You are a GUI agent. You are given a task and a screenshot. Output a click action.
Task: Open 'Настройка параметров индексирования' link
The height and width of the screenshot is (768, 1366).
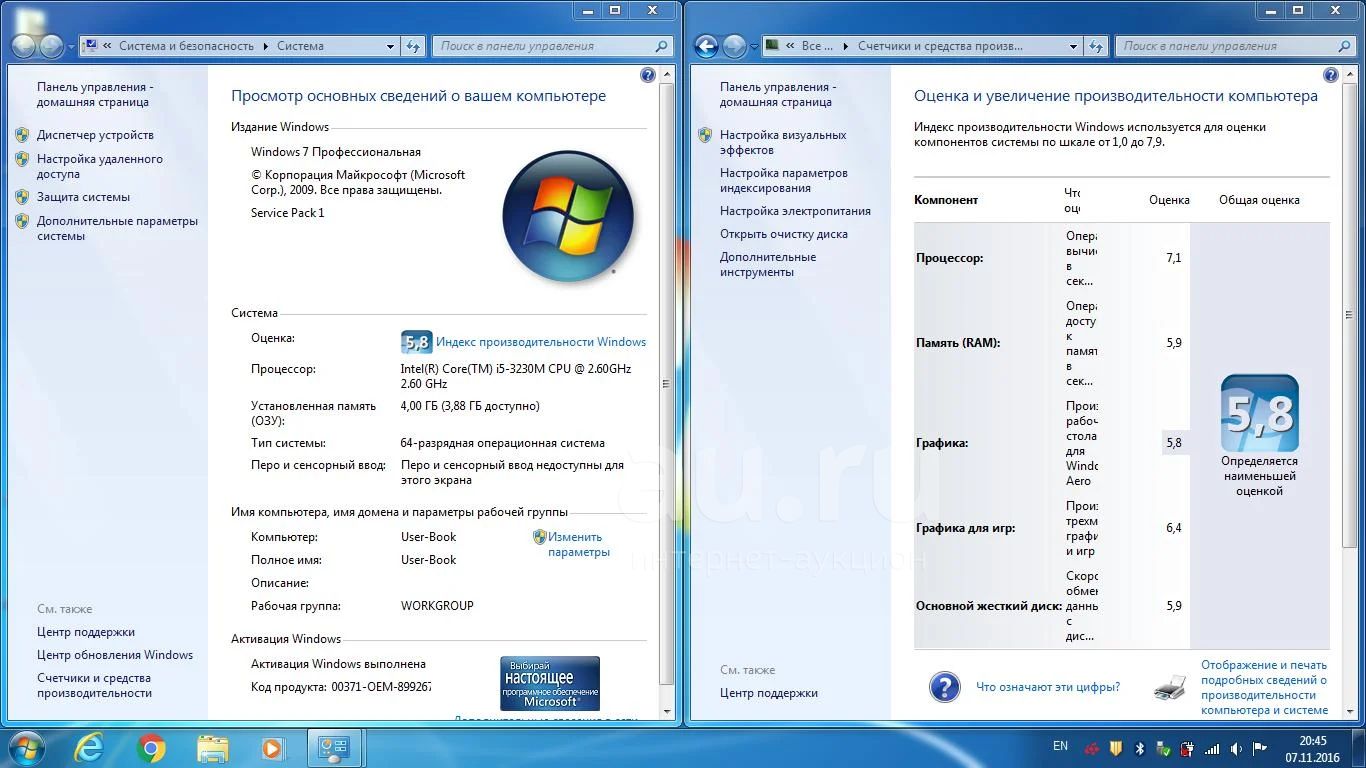click(784, 180)
